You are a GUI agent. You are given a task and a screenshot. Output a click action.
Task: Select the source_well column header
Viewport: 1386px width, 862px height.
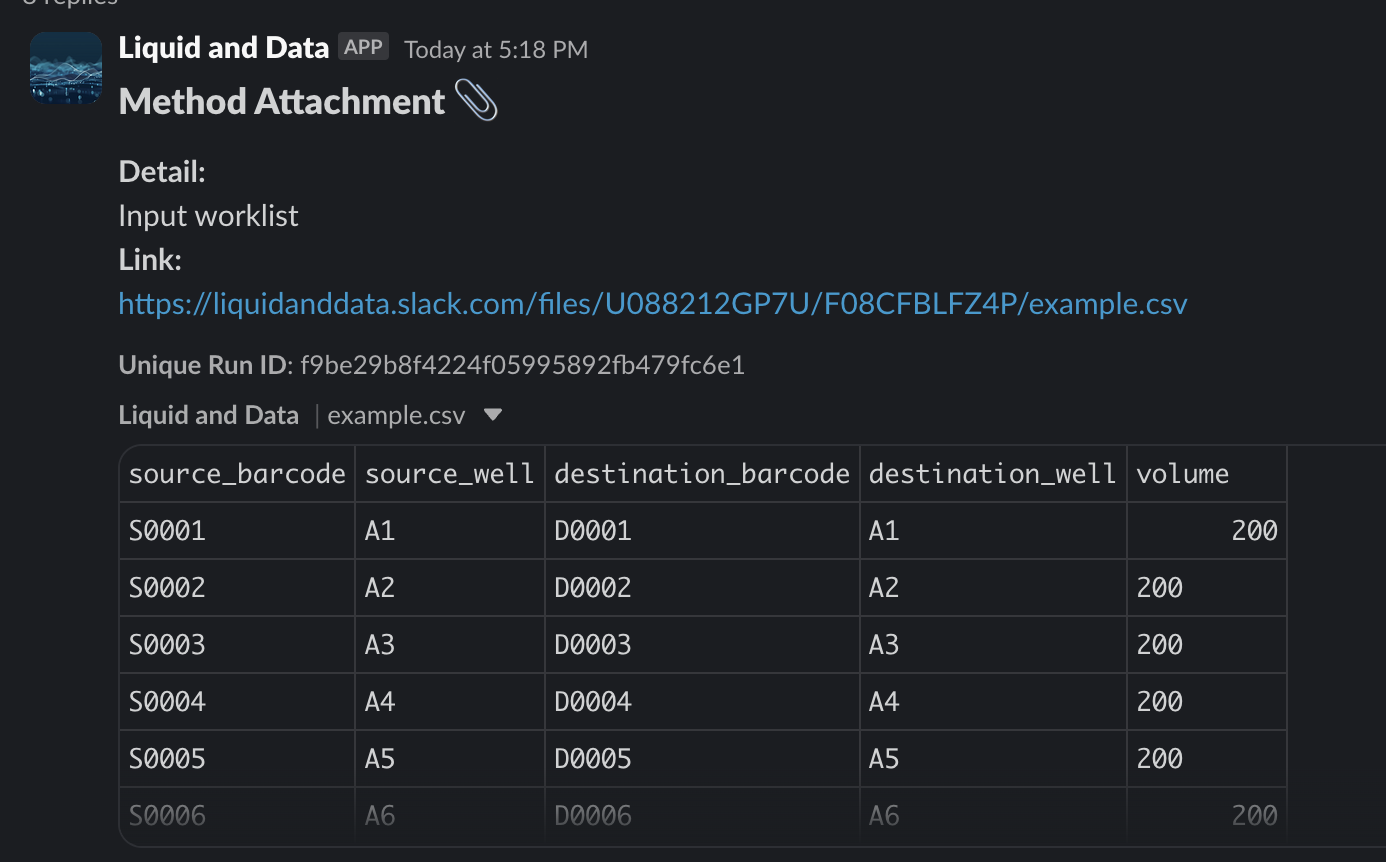[450, 473]
